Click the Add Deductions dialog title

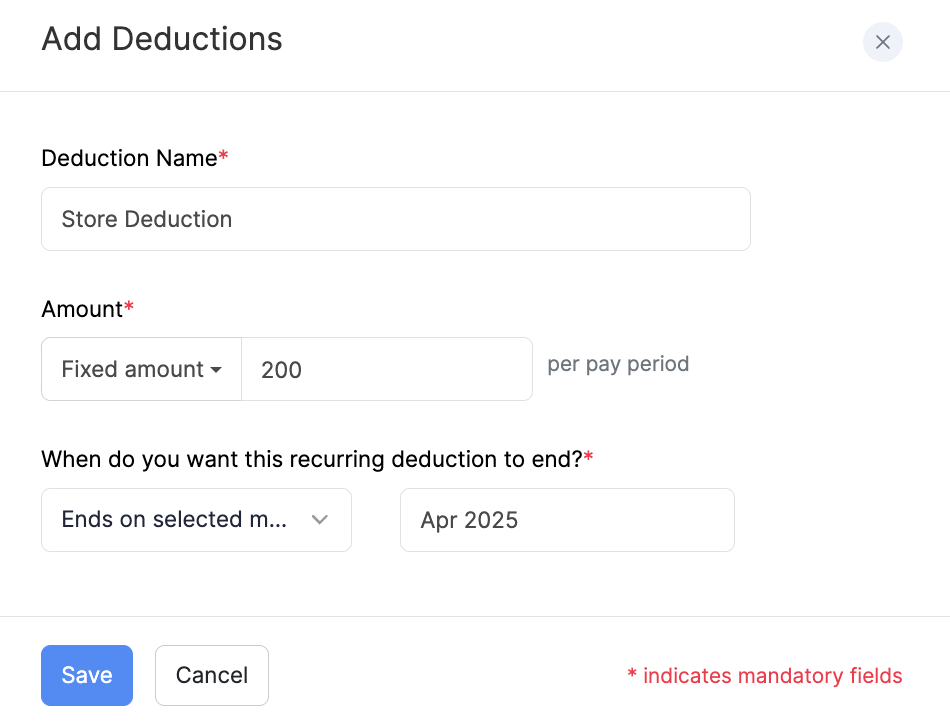pyautogui.click(x=161, y=39)
